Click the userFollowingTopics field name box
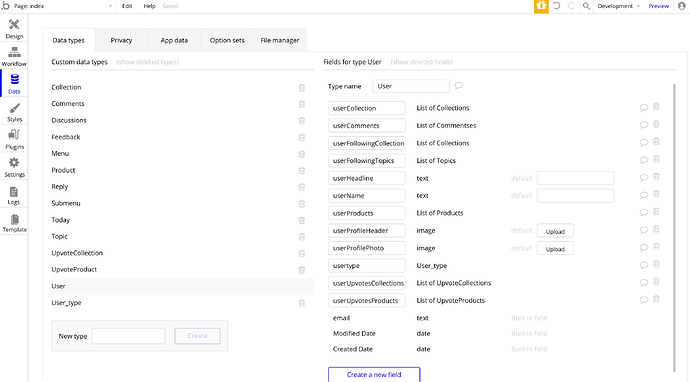 367,161
